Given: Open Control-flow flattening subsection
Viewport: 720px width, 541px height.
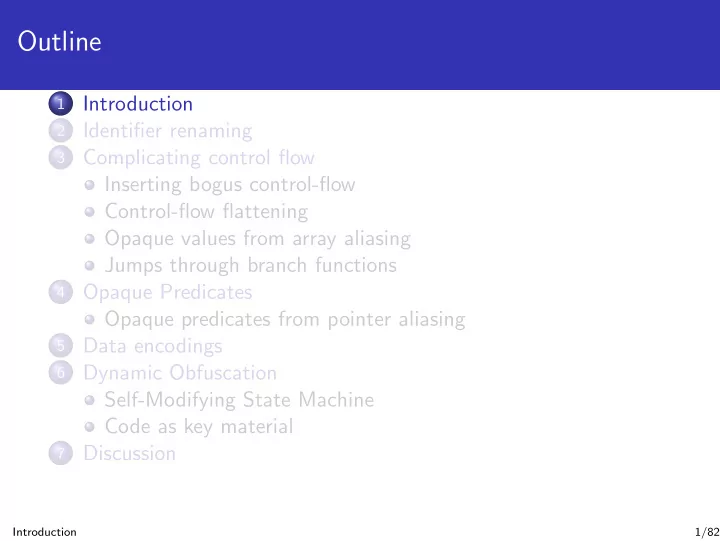Looking at the screenshot, I should point(206,212).
